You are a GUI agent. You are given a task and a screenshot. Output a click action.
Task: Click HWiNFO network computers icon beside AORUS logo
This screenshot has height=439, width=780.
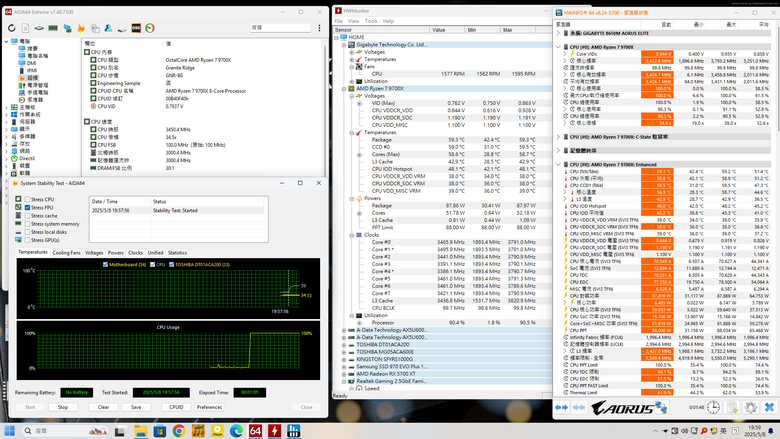(661, 407)
